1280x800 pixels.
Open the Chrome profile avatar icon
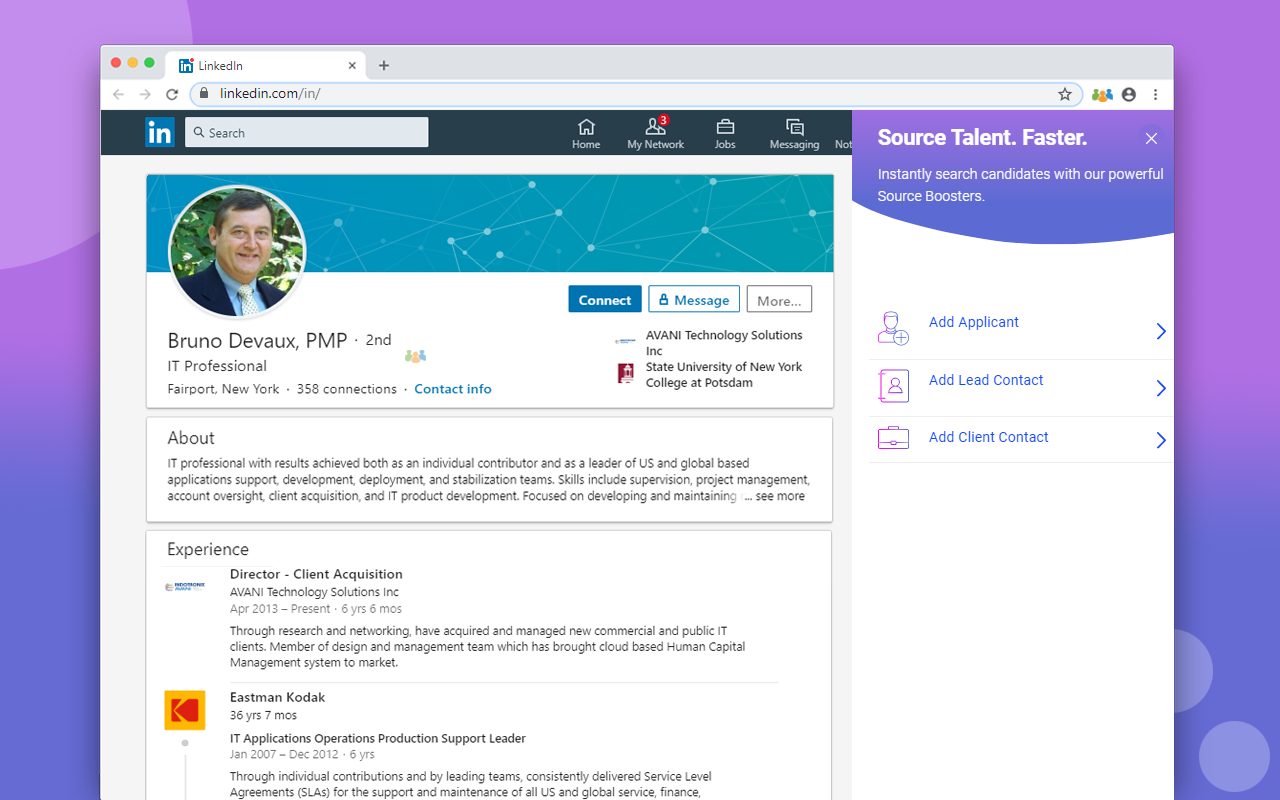coord(1129,94)
